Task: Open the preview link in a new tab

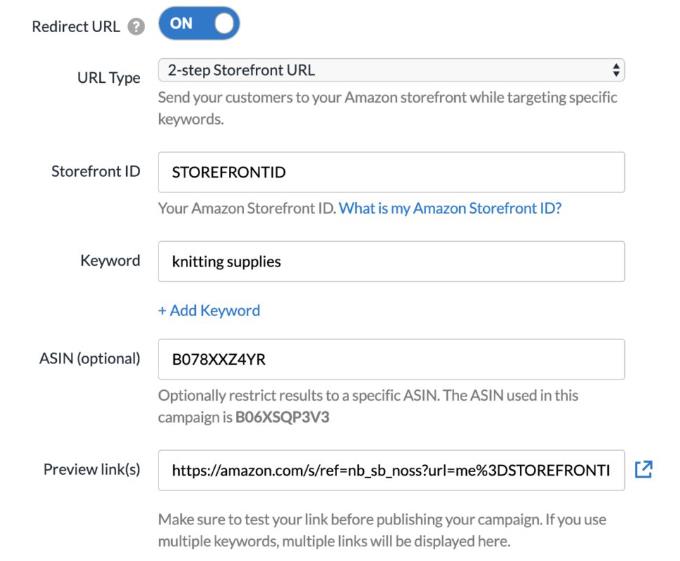Action: (x=644, y=469)
